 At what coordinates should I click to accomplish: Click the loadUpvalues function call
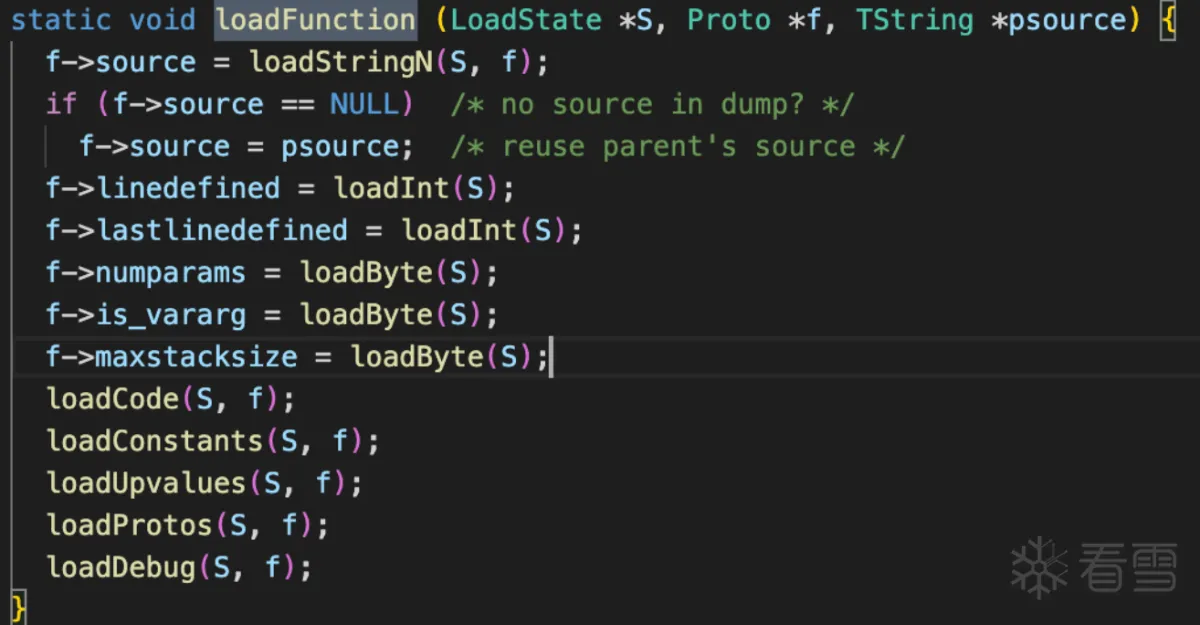(x=146, y=483)
